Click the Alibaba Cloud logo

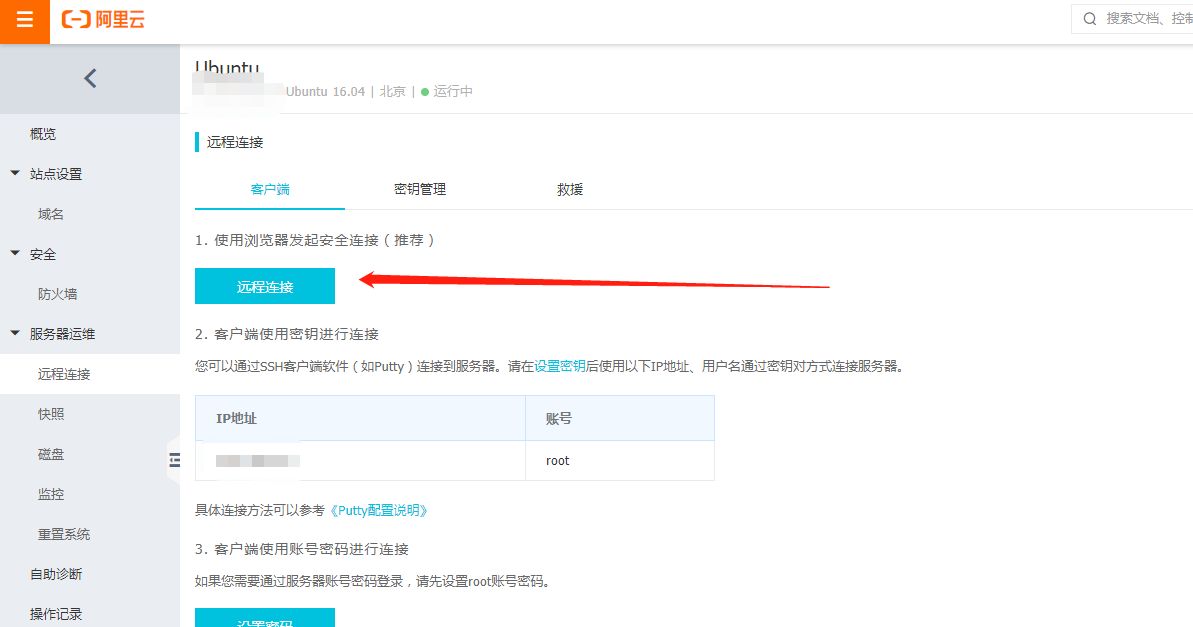click(103, 20)
